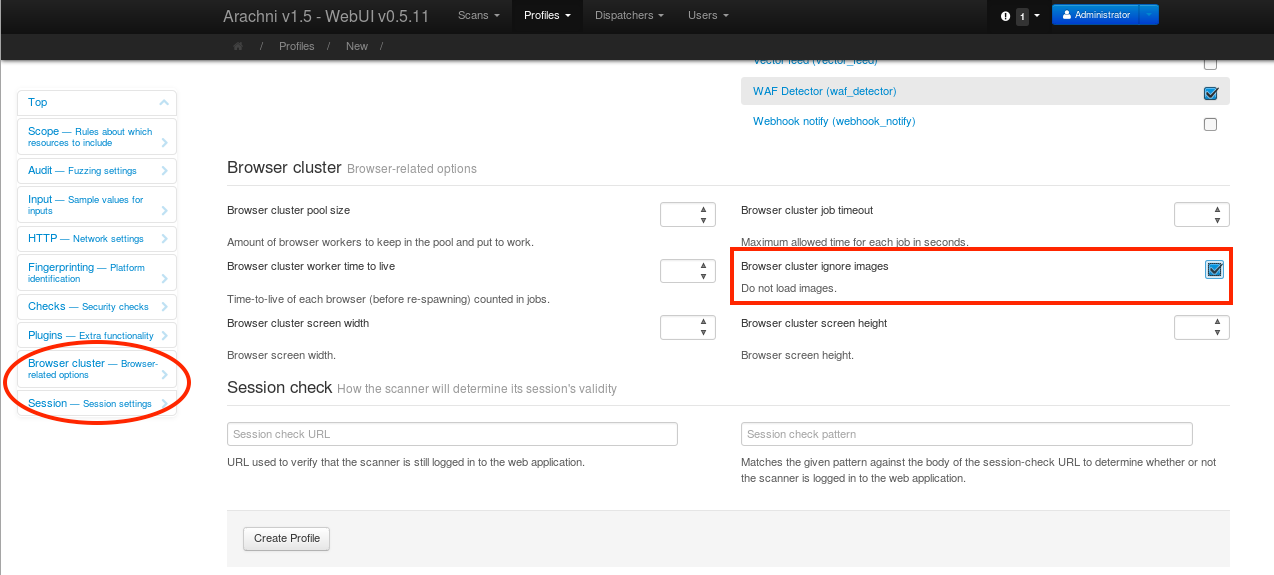Toggle the Vector feed plugin checkbox
The height and width of the screenshot is (575, 1274).
pyautogui.click(x=1210, y=64)
